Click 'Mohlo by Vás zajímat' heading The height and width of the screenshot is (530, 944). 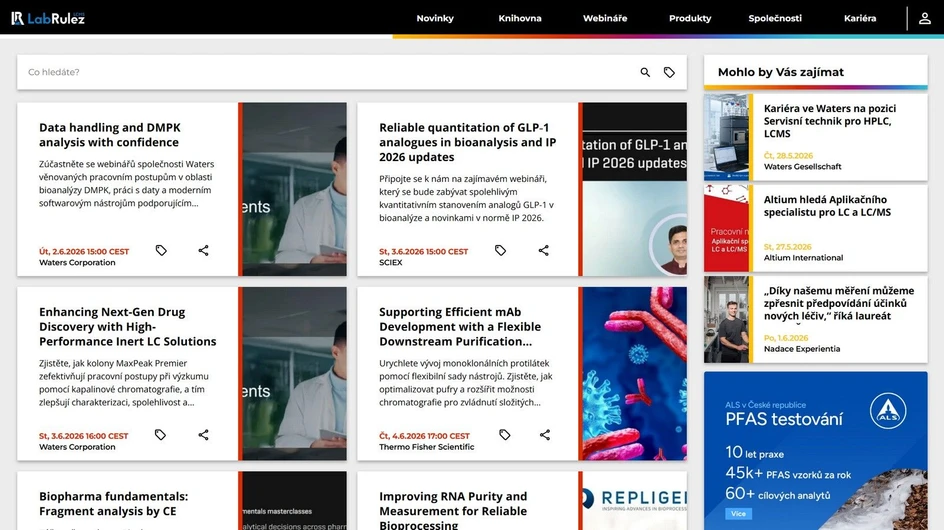(x=781, y=72)
